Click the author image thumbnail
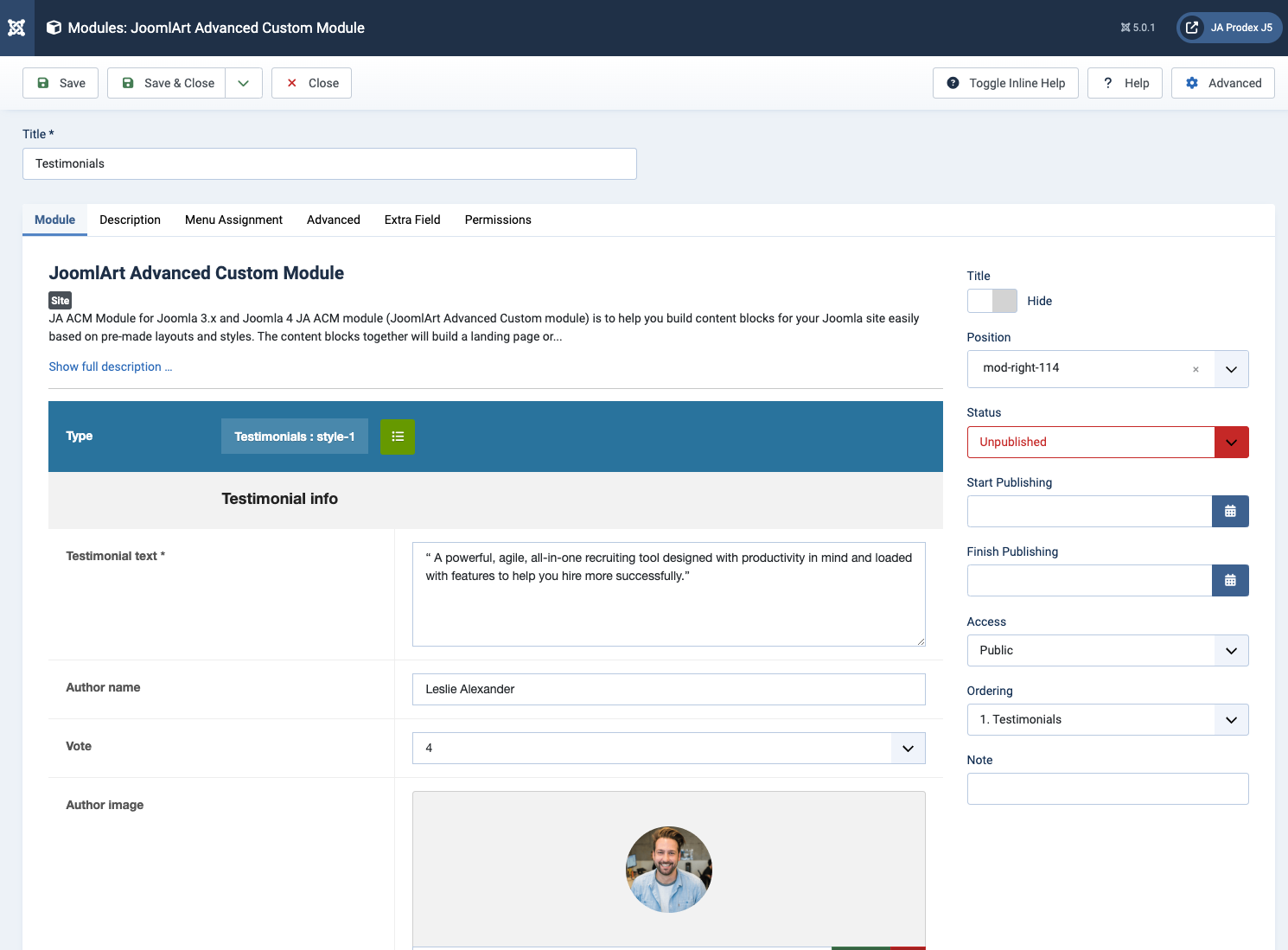 coord(669,870)
